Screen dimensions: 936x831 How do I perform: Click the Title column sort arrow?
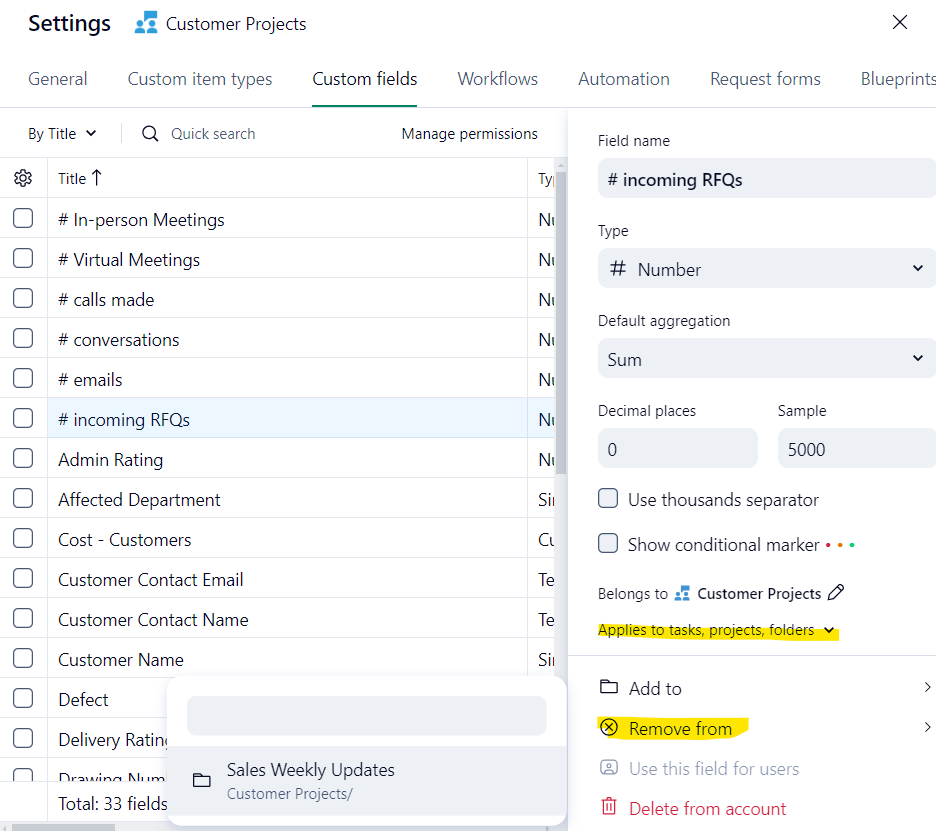coord(97,178)
